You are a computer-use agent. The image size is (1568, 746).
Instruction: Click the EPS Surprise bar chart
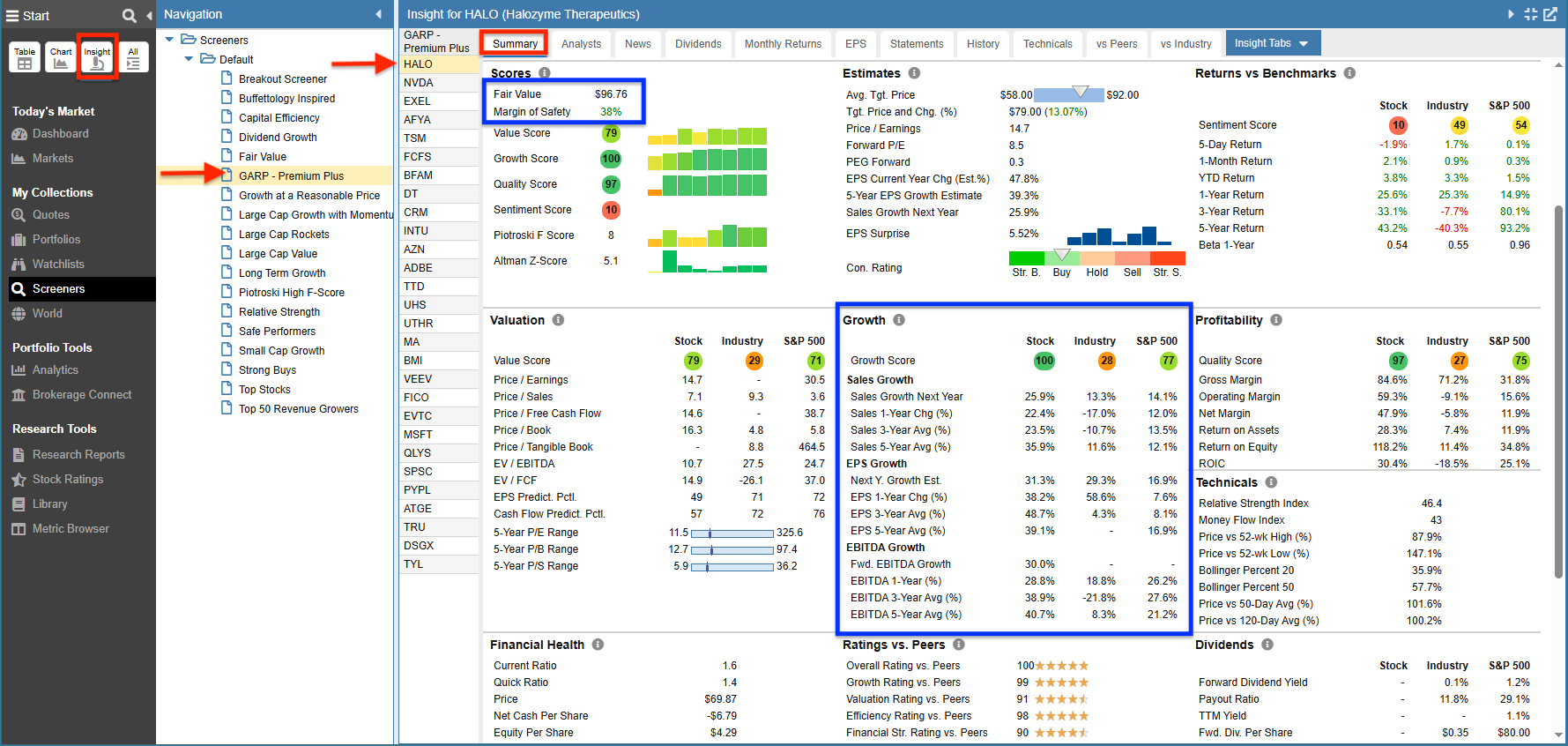point(1119,235)
